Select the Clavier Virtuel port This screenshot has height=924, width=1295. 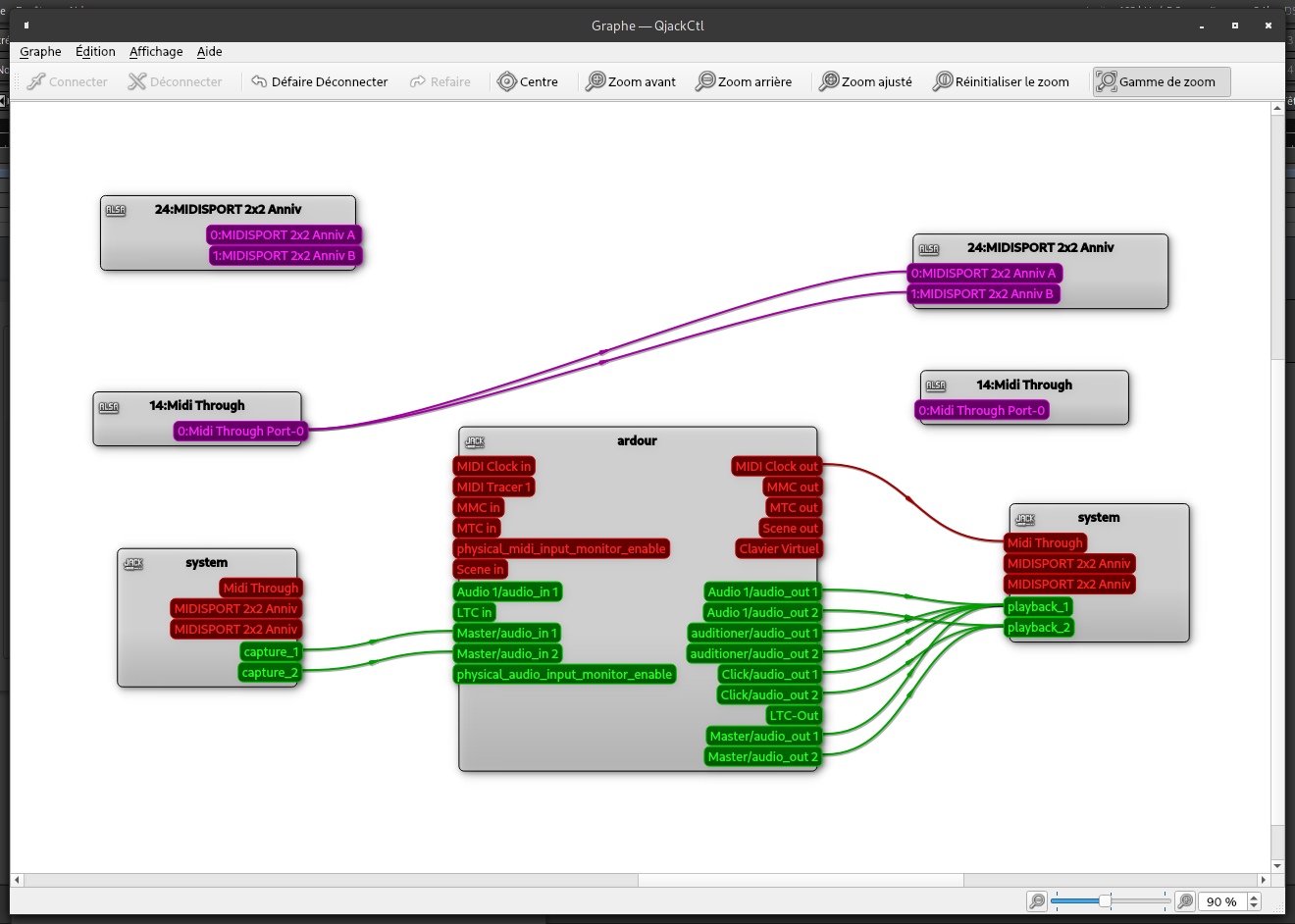tap(779, 549)
